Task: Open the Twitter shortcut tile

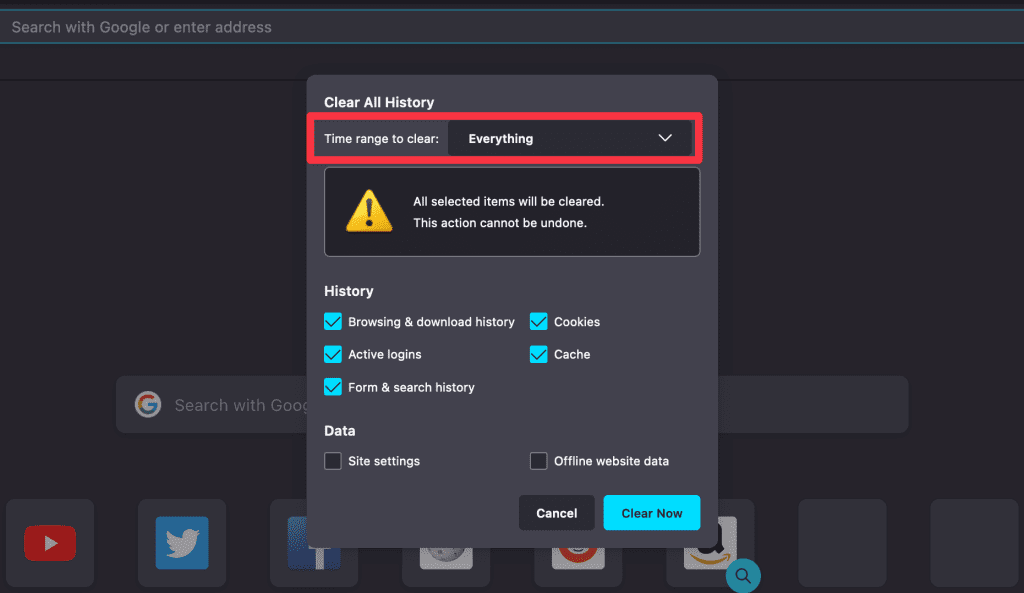Action: (x=182, y=543)
